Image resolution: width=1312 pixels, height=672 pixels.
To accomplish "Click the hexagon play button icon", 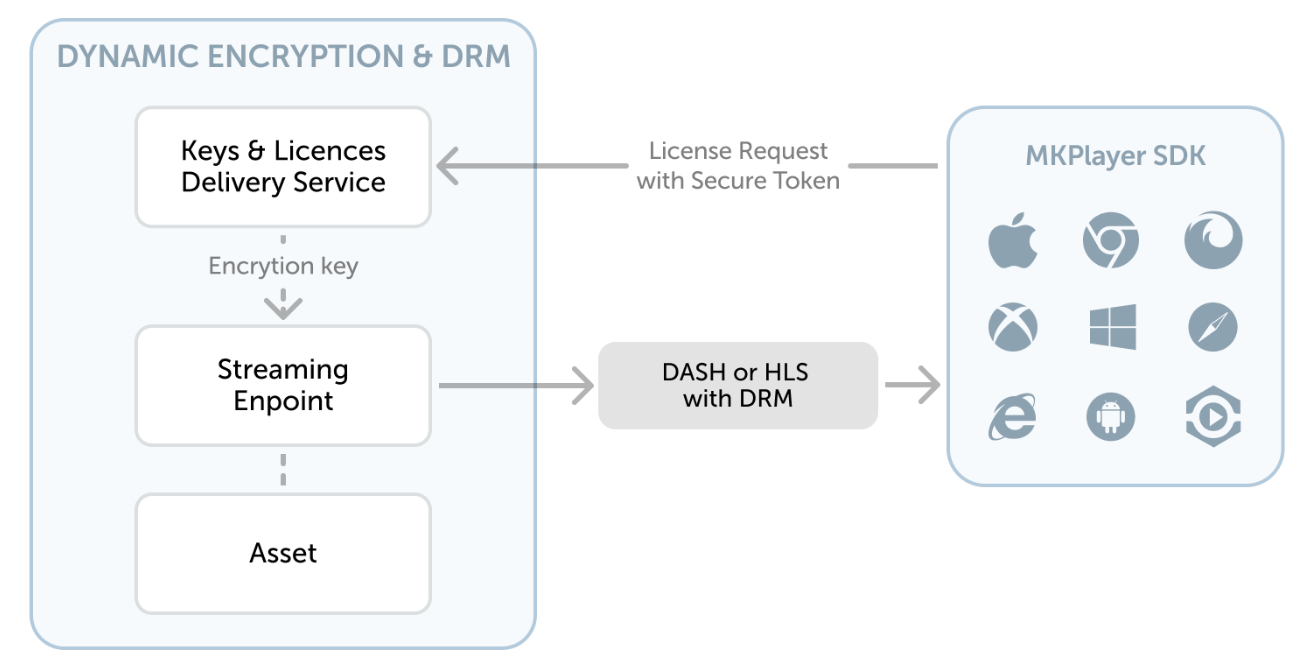I will (1213, 416).
